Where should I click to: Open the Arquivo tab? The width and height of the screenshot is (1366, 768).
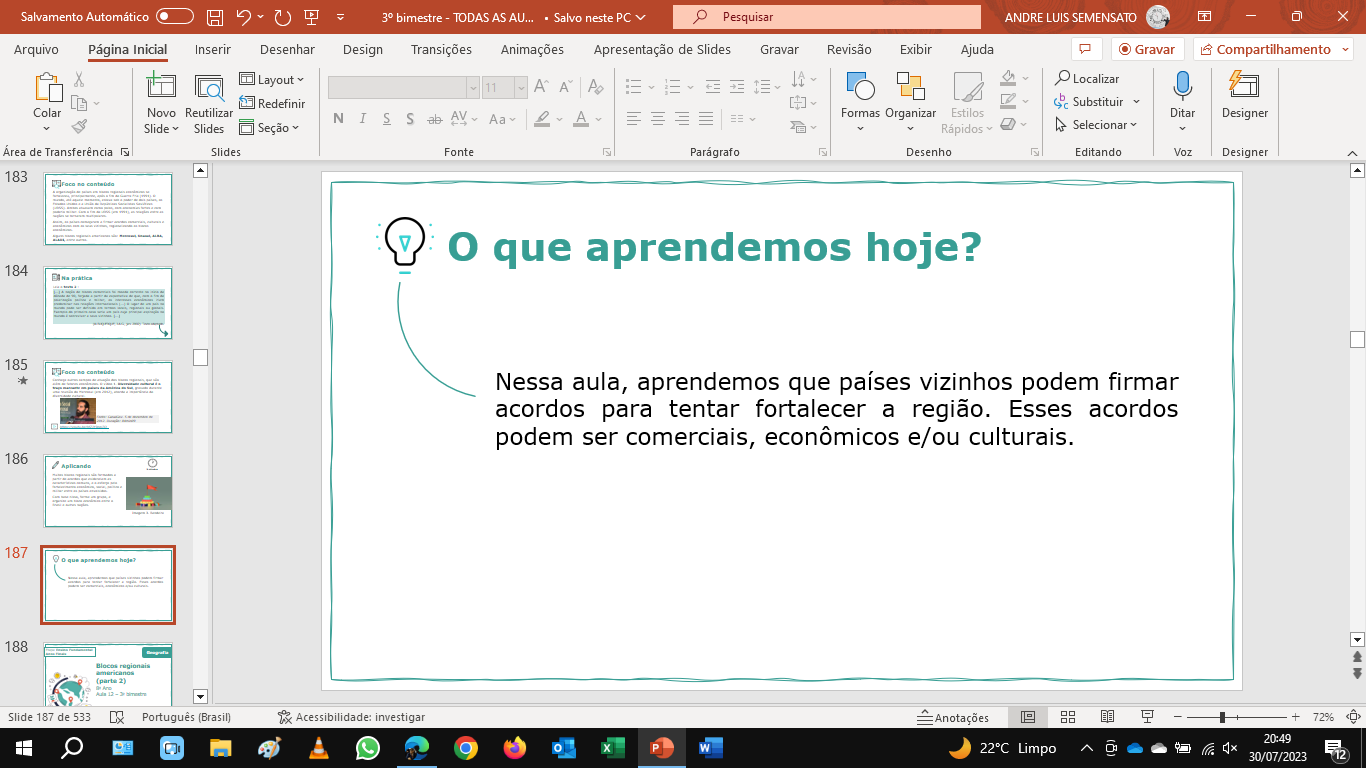[36, 49]
